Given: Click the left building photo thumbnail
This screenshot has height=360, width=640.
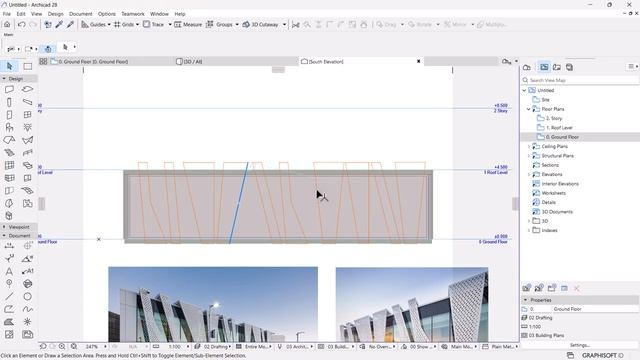Looking at the screenshot, I should (213, 304).
